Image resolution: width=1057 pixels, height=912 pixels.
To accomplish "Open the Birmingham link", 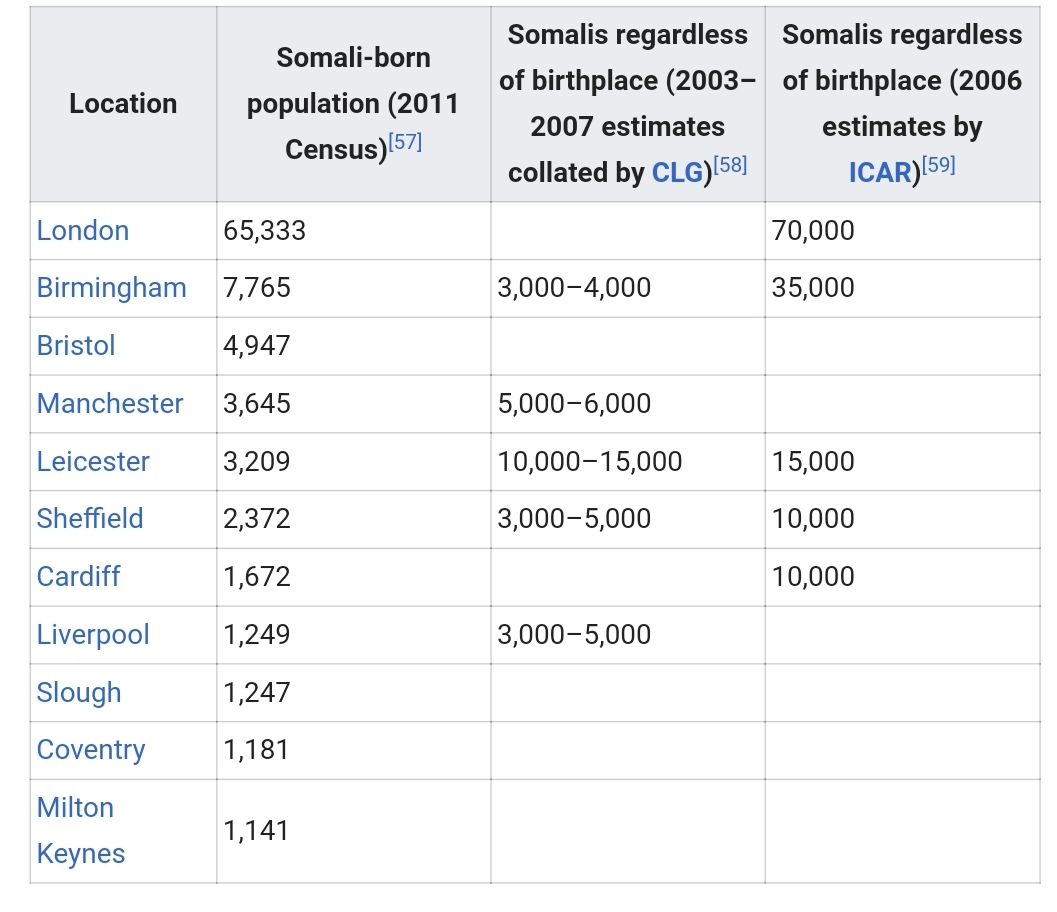I will pos(111,288).
